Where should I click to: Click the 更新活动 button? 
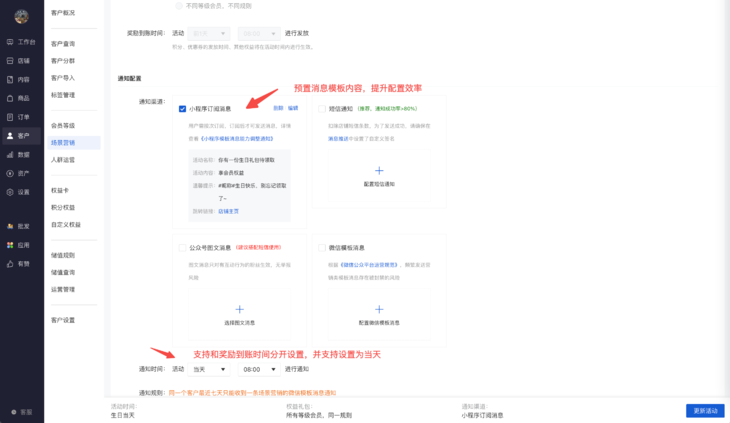(705, 410)
